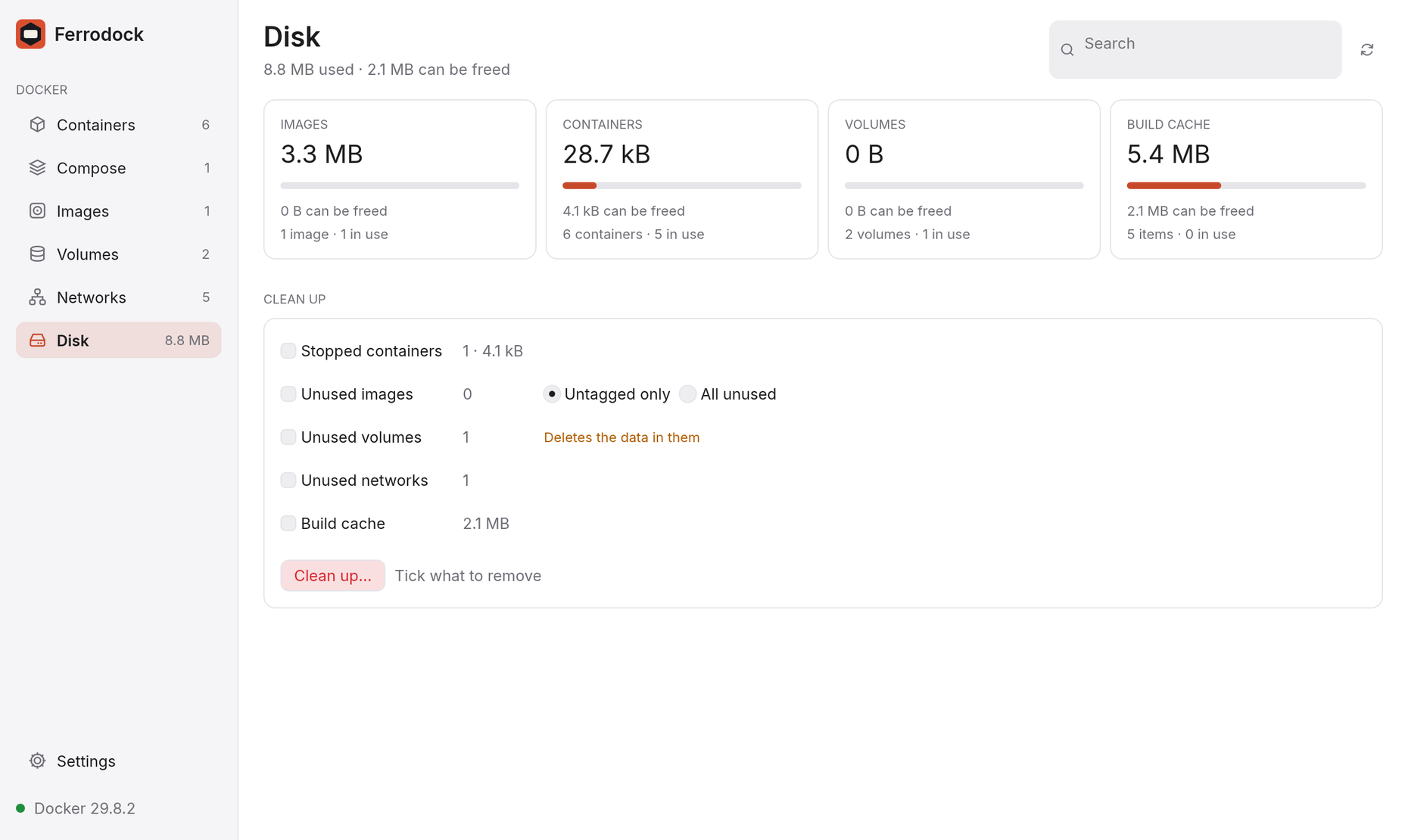Viewport: 1408px width, 840px height.
Task: Tick the Unused images checkbox
Action: 288,394
